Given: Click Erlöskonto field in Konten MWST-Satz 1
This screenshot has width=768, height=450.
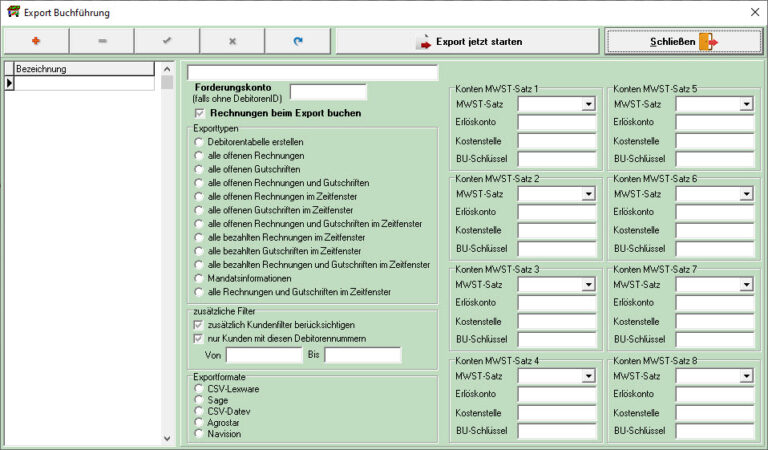Looking at the screenshot, I should click(557, 122).
